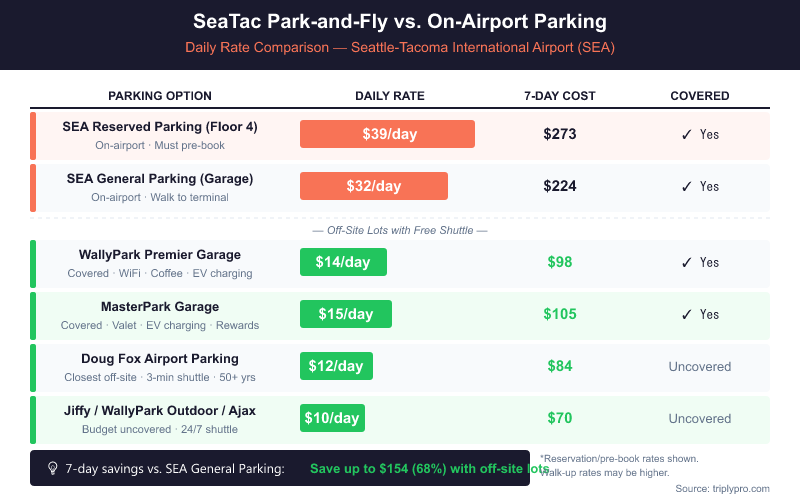Click the 7-DAY COST column header
The height and width of the screenshot is (500, 800).
(560, 96)
